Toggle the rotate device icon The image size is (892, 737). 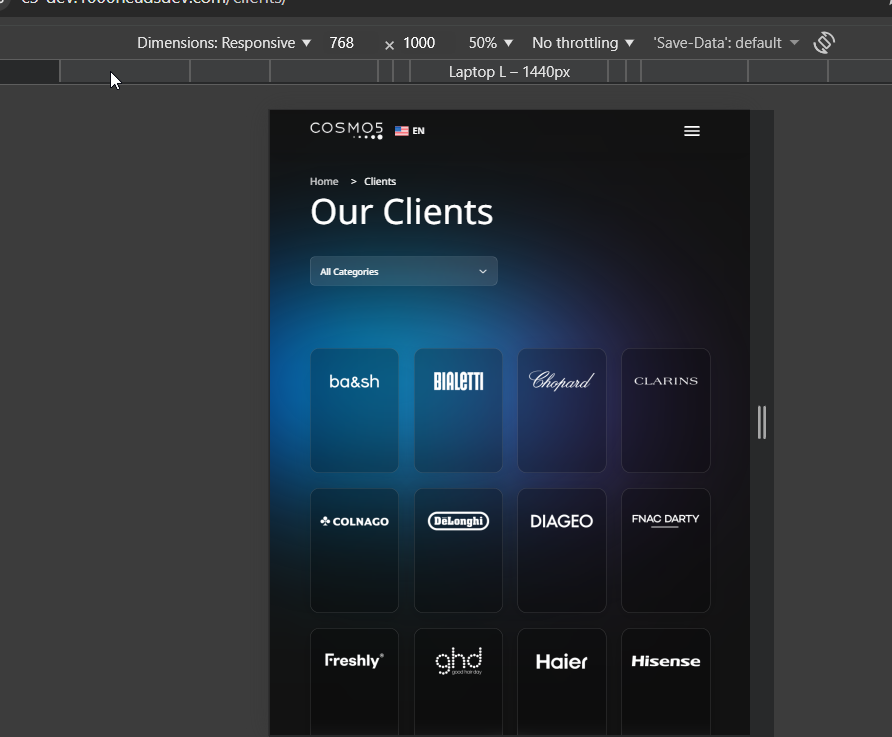pos(824,43)
